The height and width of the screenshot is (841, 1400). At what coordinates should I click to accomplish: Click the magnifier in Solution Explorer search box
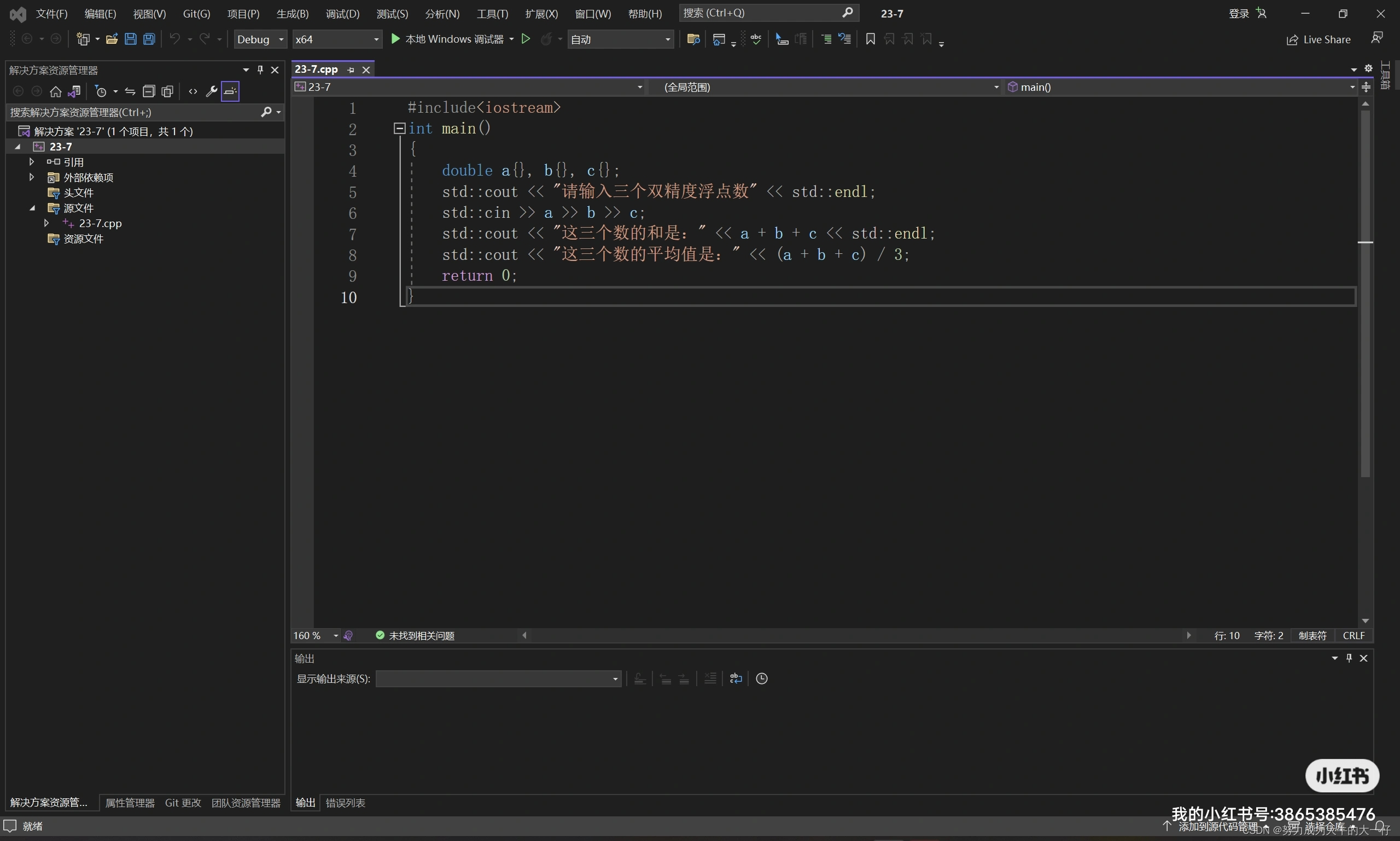pos(266,112)
